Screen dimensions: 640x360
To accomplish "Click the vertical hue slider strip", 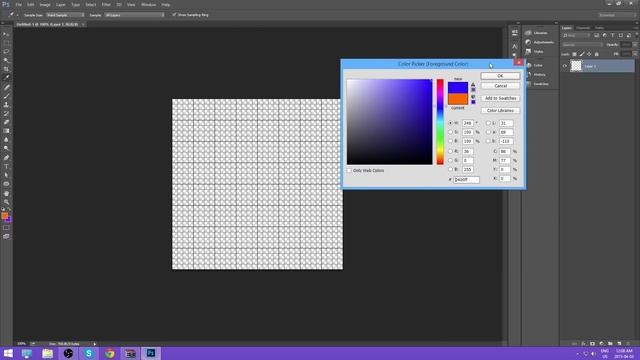I will coord(440,122).
